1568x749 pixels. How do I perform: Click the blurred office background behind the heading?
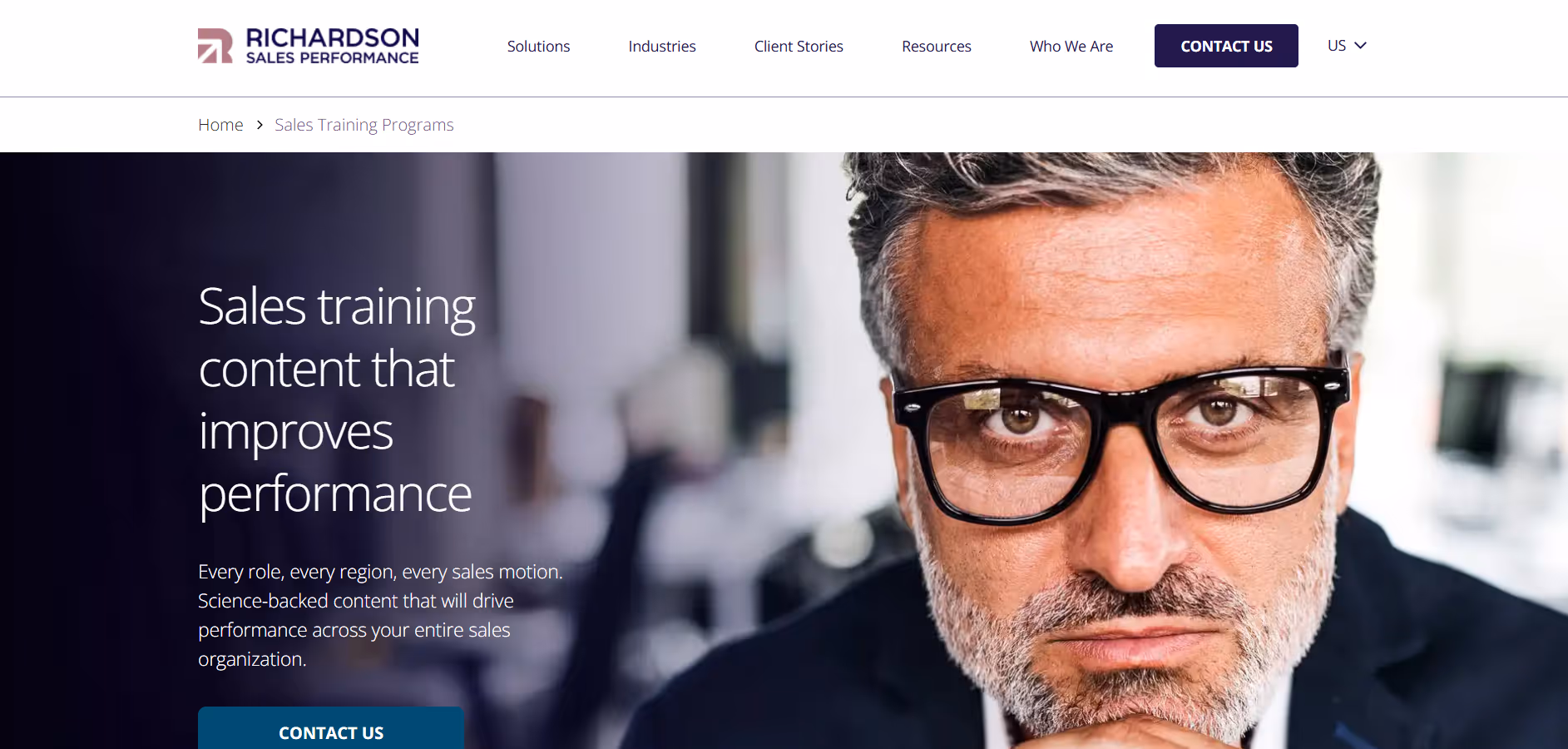(649, 374)
